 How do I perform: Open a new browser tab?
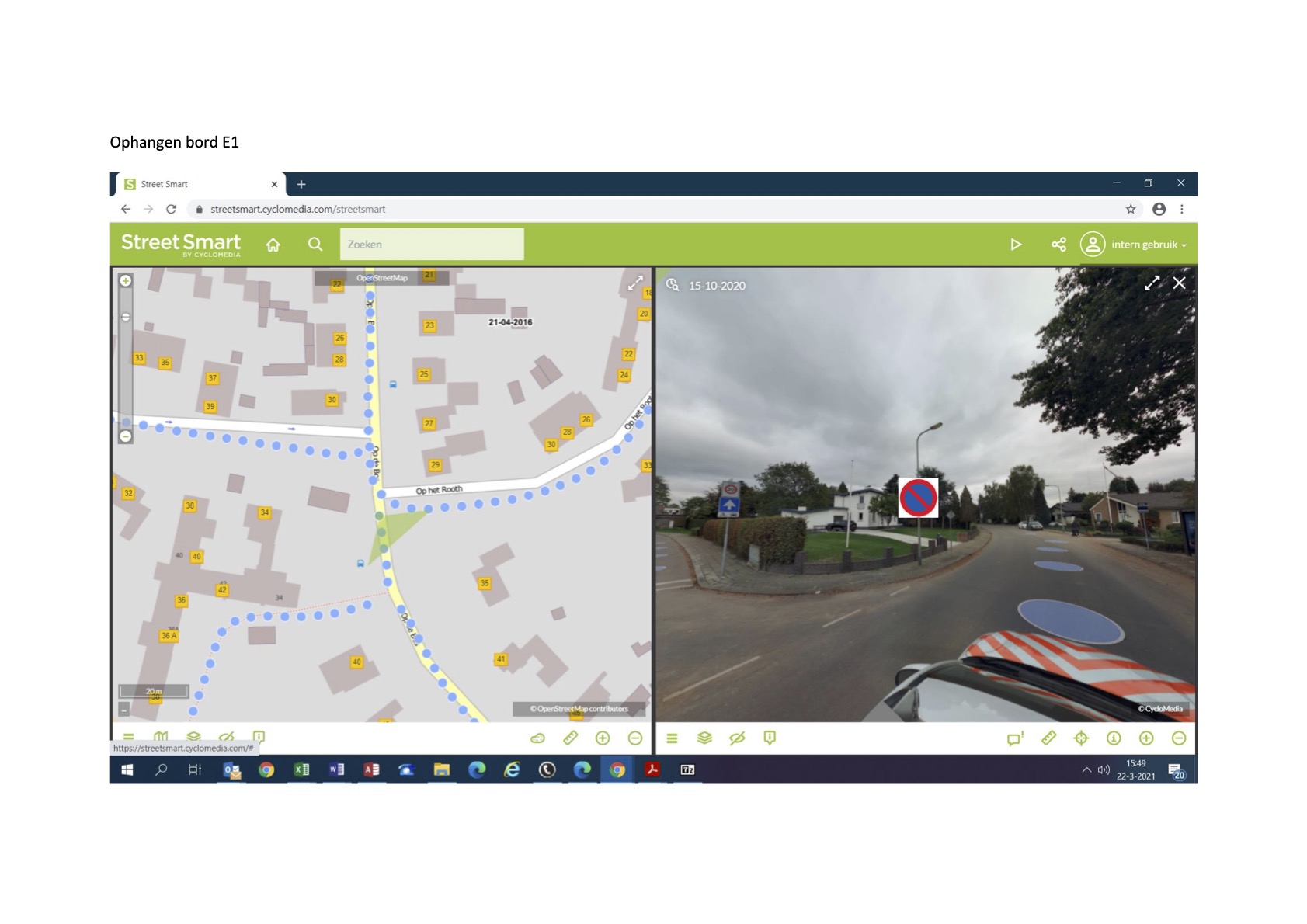301,184
